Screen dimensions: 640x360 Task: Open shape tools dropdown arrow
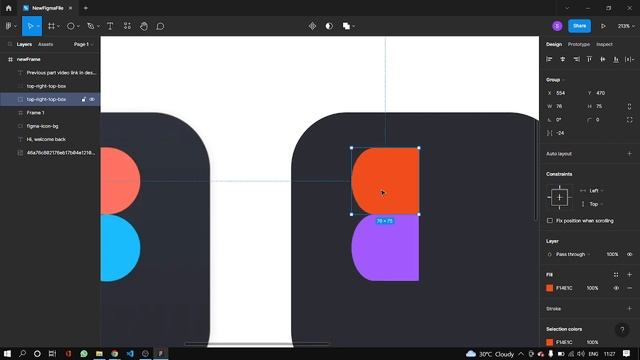78,27
